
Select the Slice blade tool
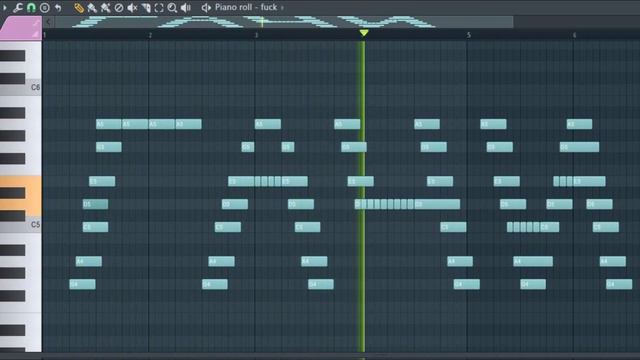coord(146,7)
